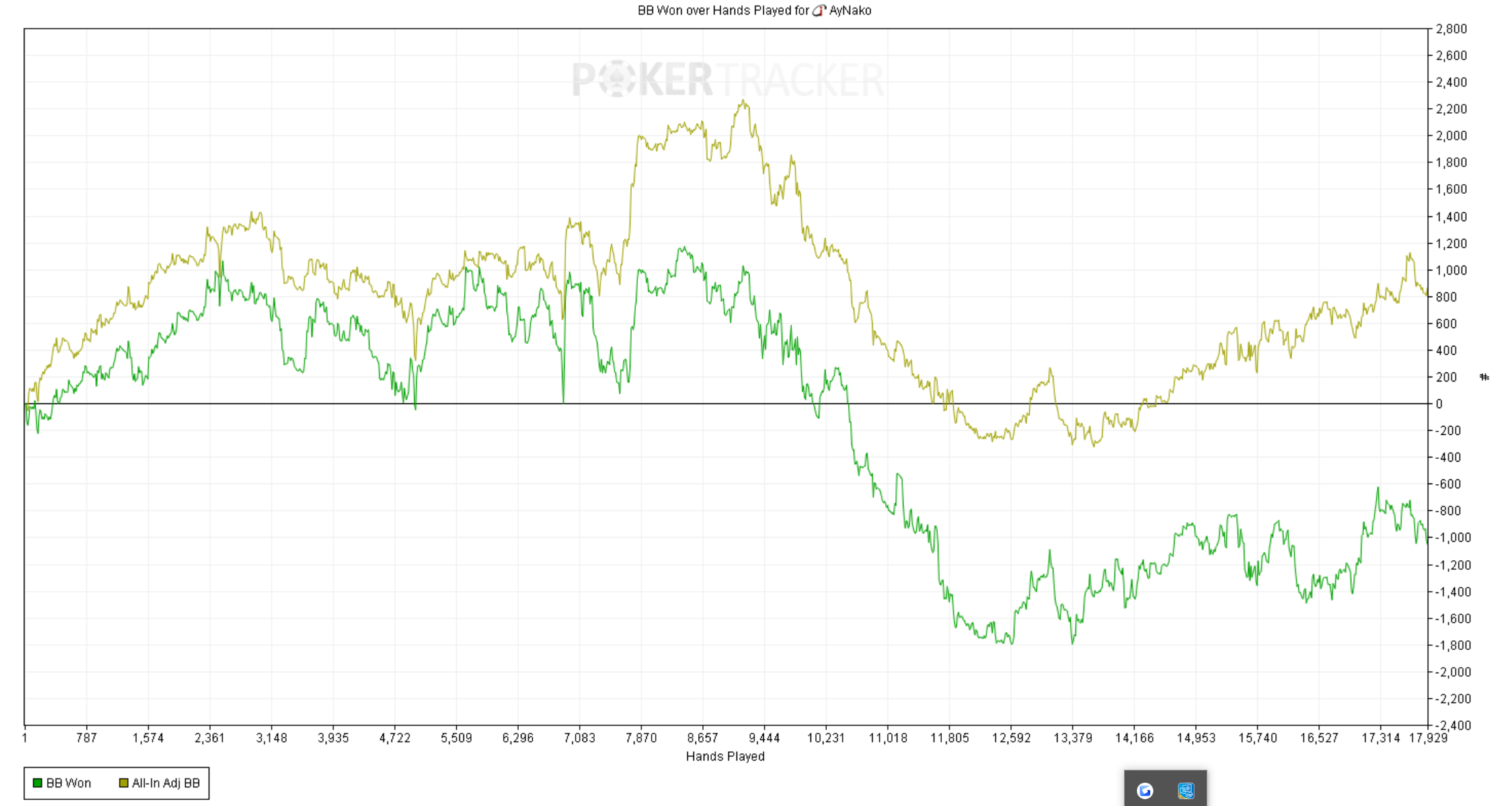Click y-axis tick label '-1,600'
This screenshot has height=806, width=1512.
[1453, 618]
